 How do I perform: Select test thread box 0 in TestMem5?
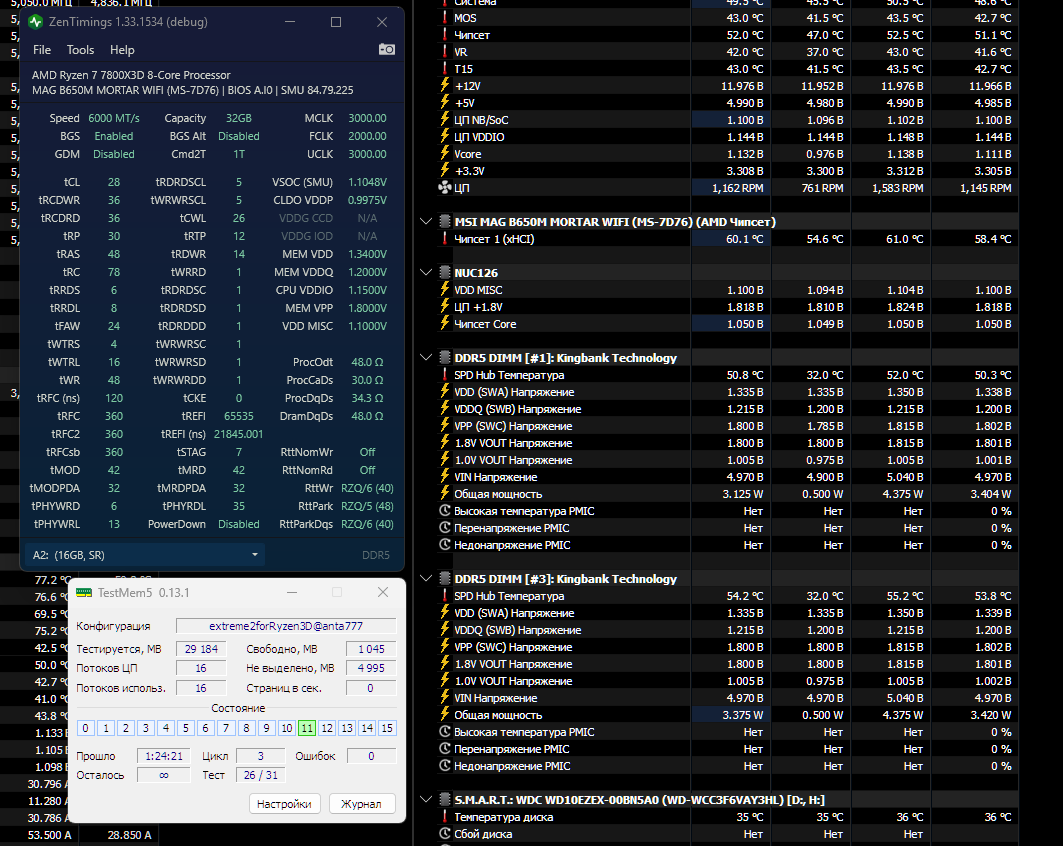point(85,728)
